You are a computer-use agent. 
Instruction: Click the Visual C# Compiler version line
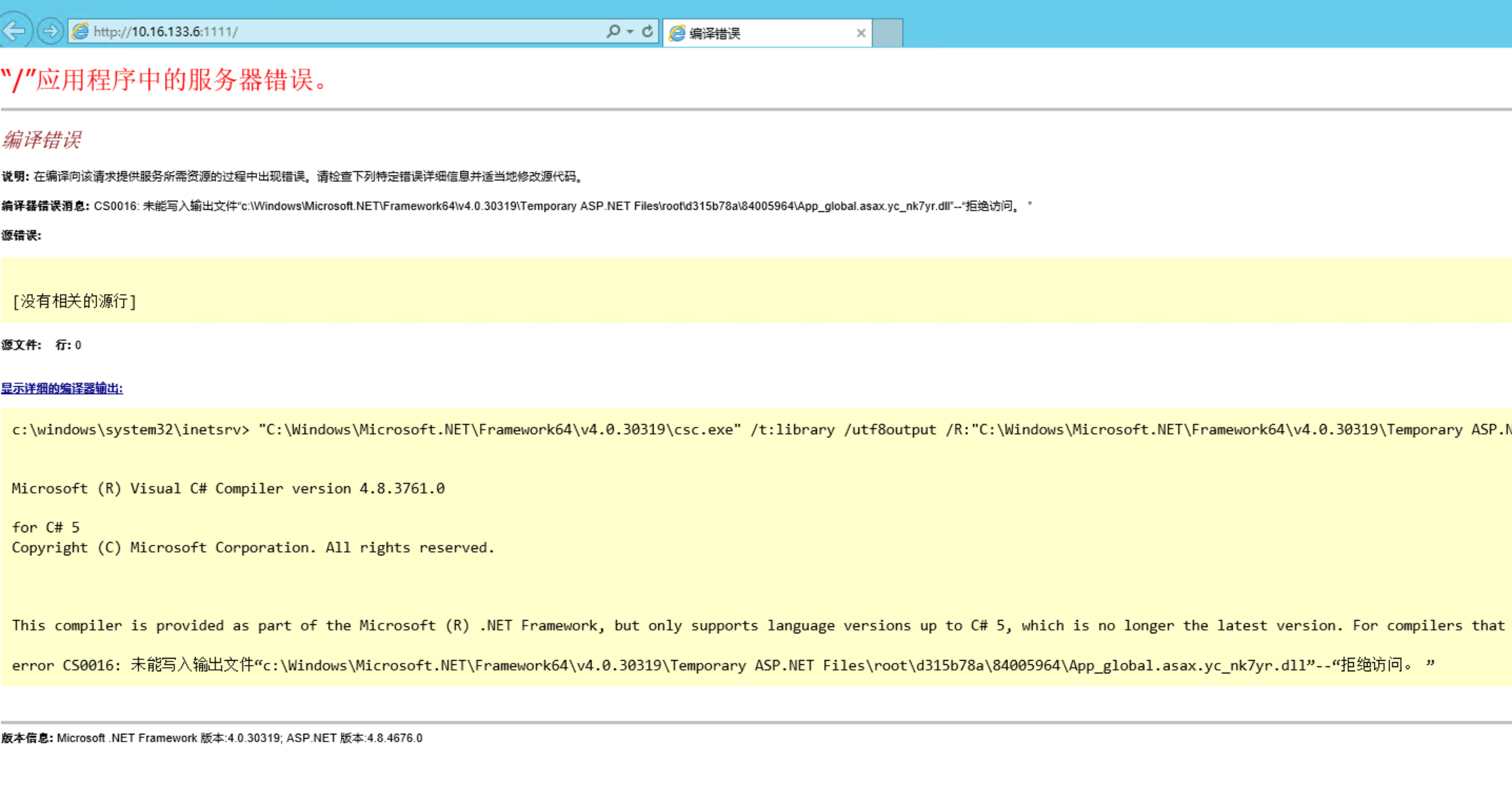(228, 489)
